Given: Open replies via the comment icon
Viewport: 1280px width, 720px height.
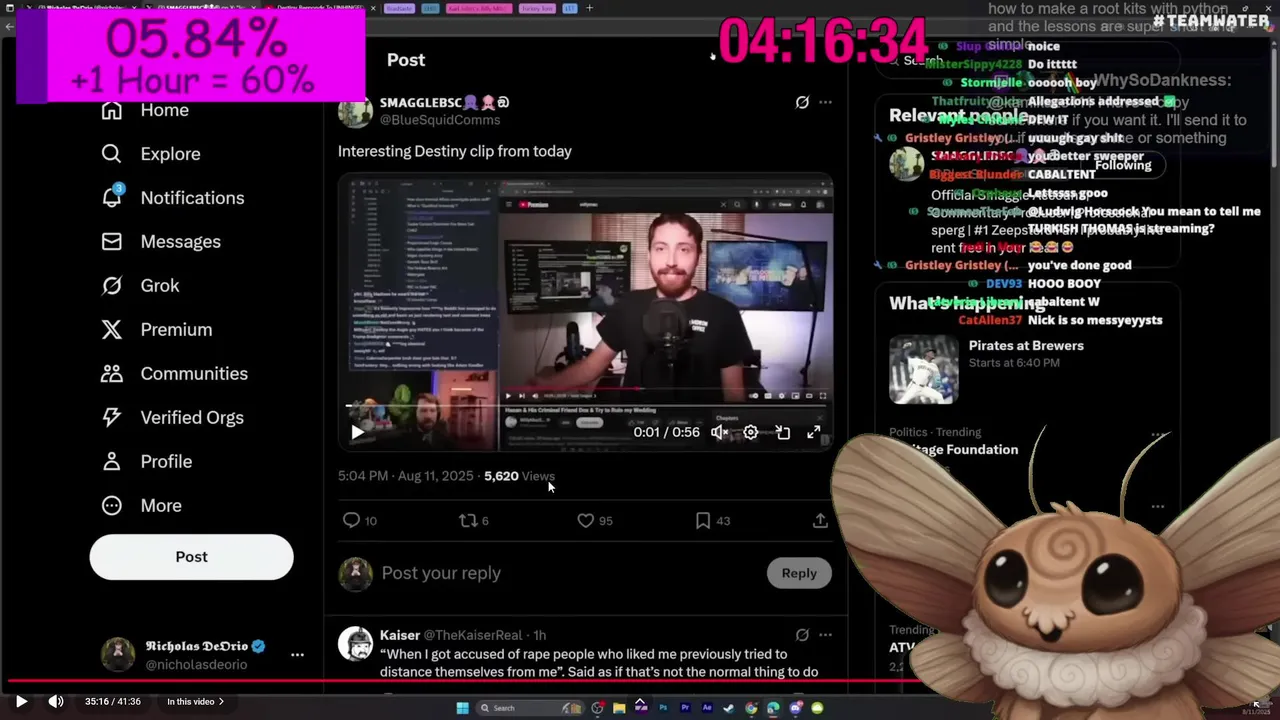Looking at the screenshot, I should click(351, 520).
